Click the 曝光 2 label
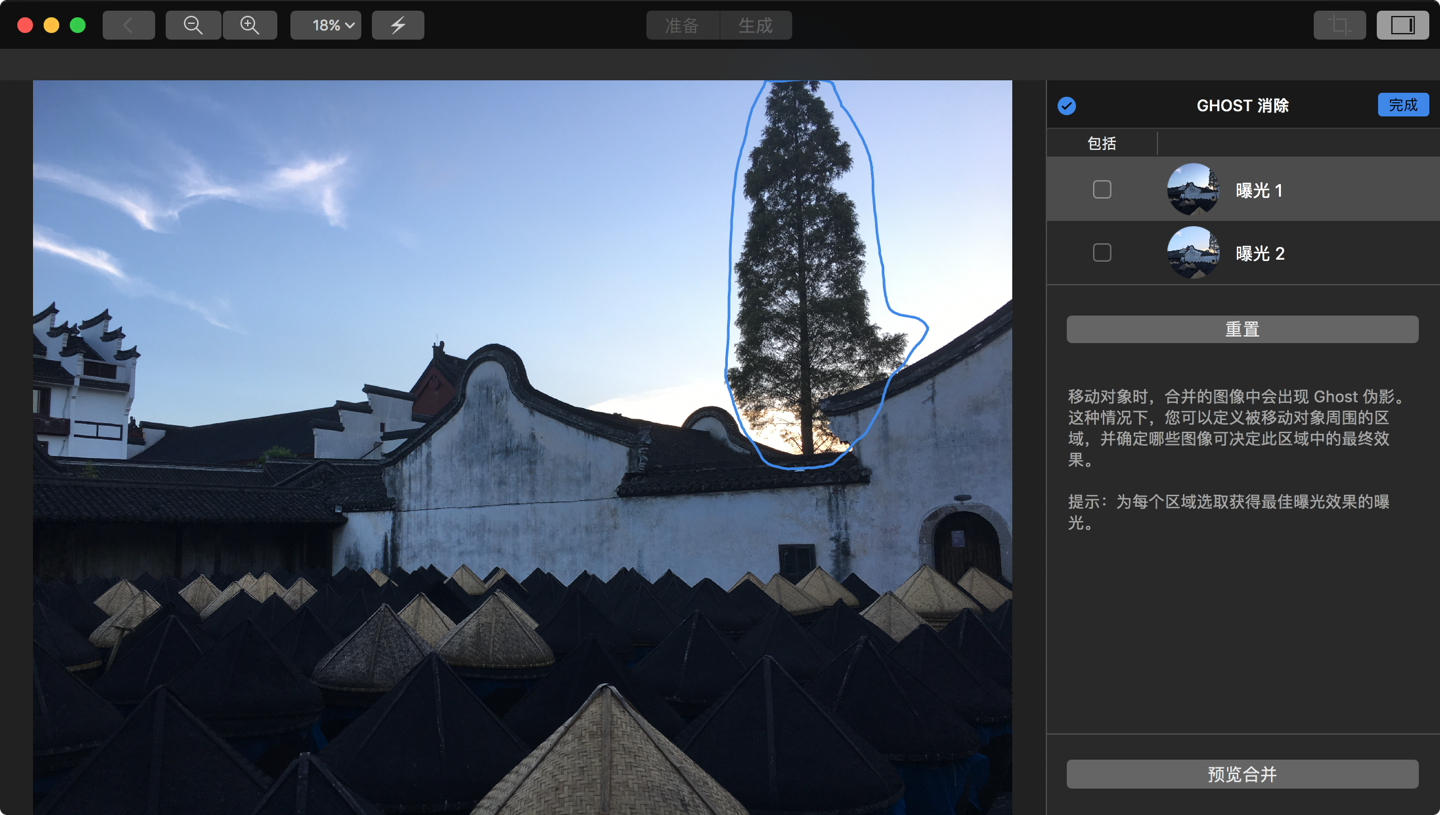Image resolution: width=1440 pixels, height=815 pixels. point(1260,254)
